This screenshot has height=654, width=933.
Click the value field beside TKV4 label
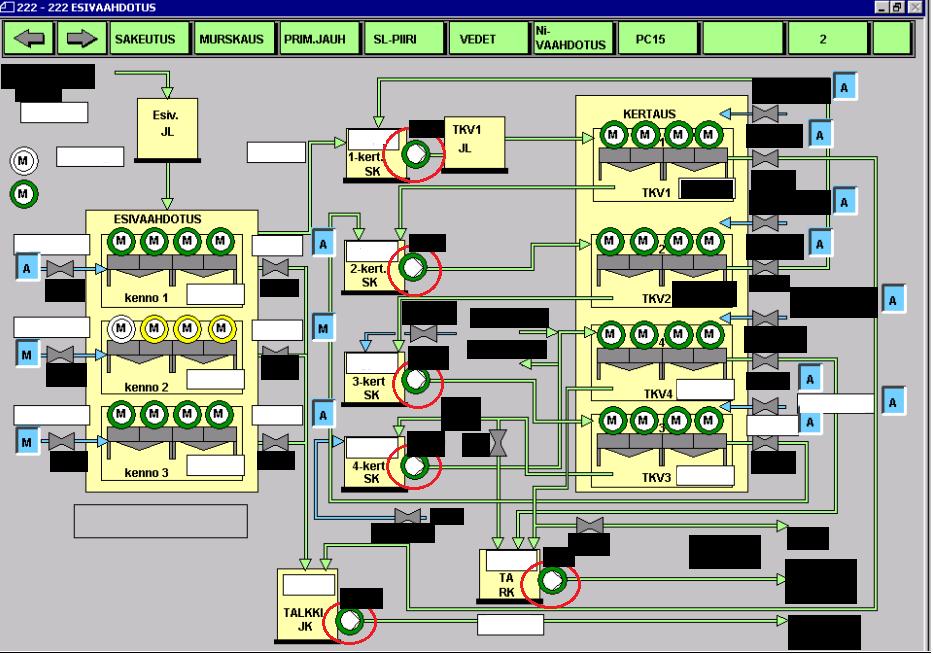tap(705, 390)
